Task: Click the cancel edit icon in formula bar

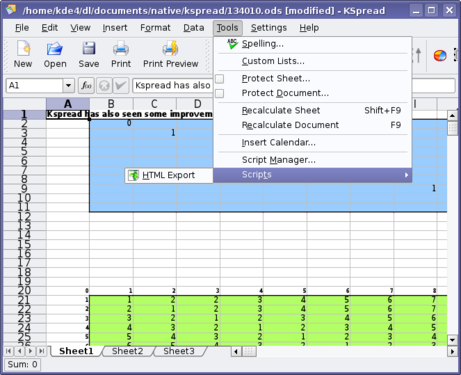Action: (104, 86)
